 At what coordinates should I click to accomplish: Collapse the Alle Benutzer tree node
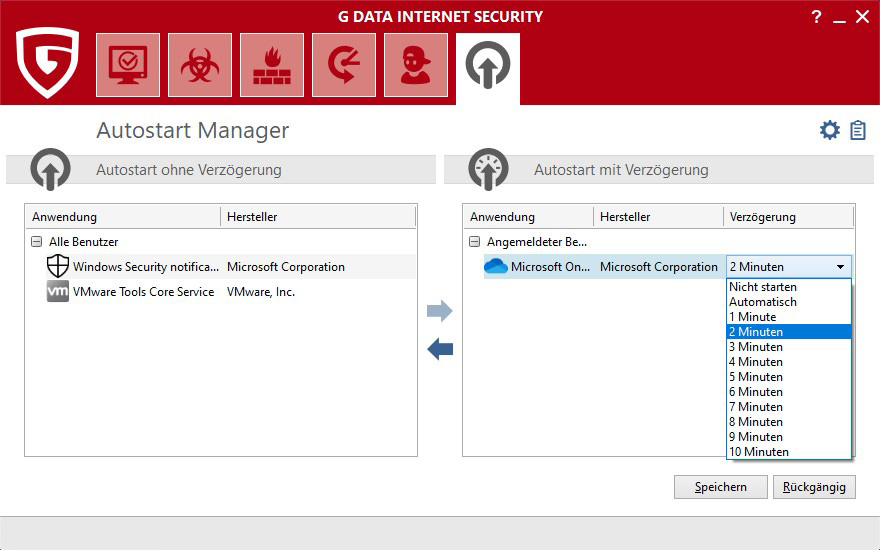coord(37,242)
